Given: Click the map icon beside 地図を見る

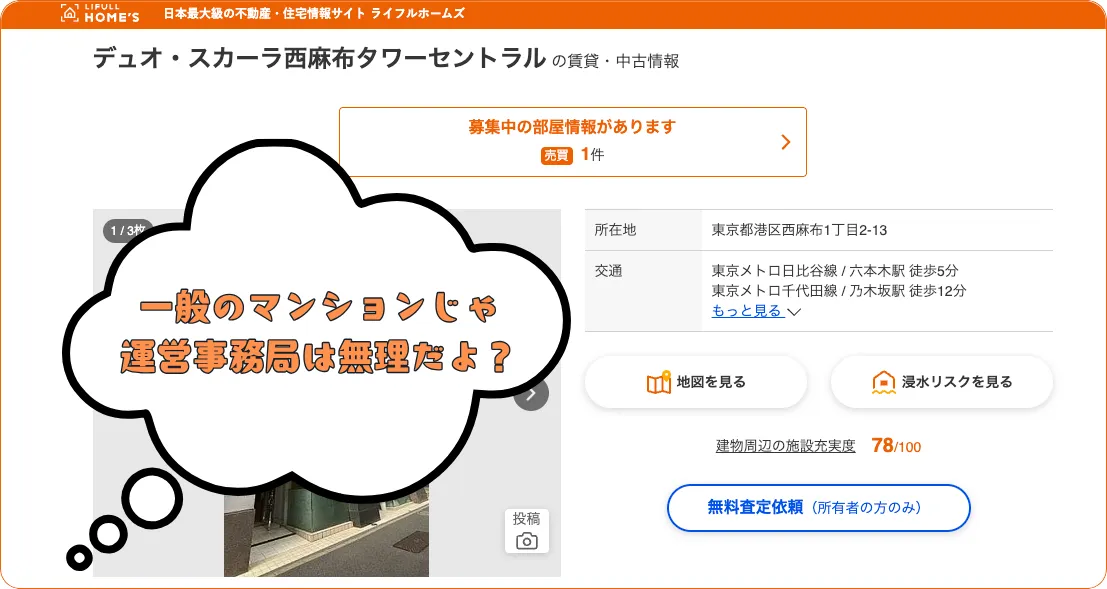Looking at the screenshot, I should 658,382.
